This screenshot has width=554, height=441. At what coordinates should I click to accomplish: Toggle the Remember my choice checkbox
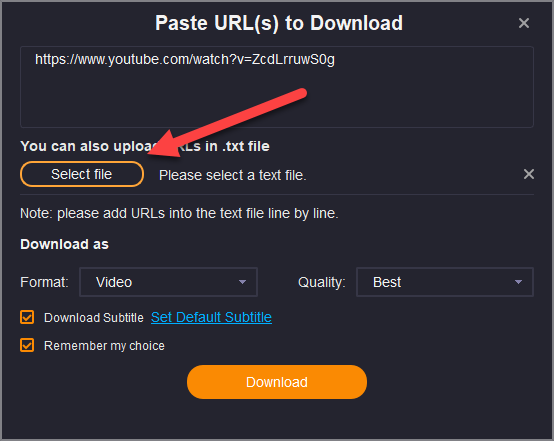coord(27,345)
